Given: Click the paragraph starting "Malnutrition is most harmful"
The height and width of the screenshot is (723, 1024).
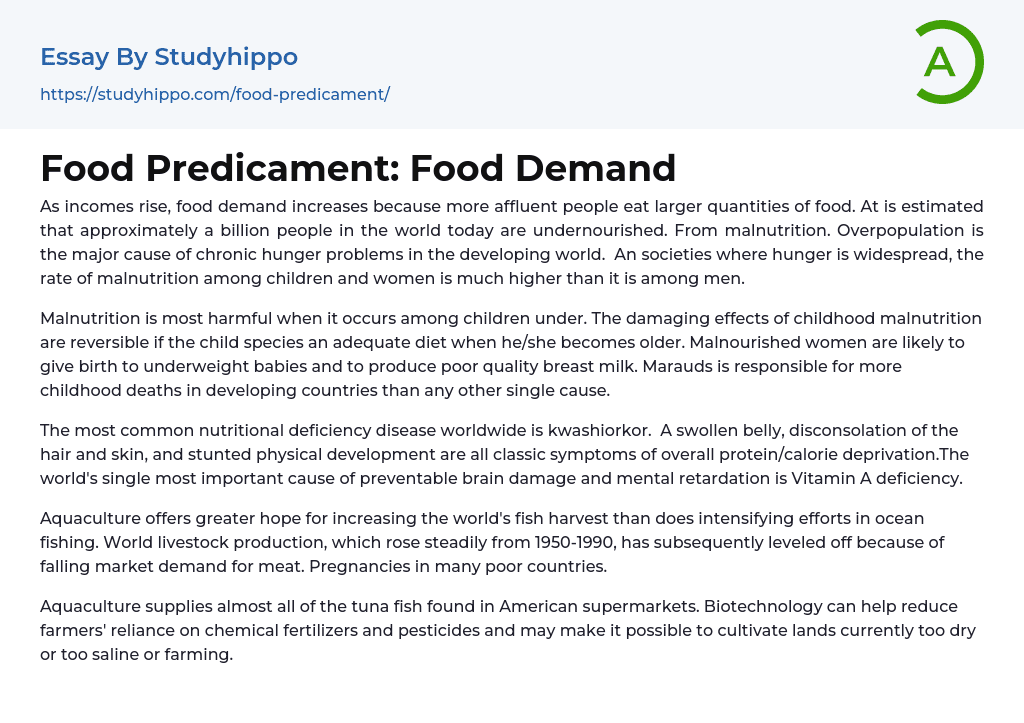Looking at the screenshot, I should tap(511, 354).
